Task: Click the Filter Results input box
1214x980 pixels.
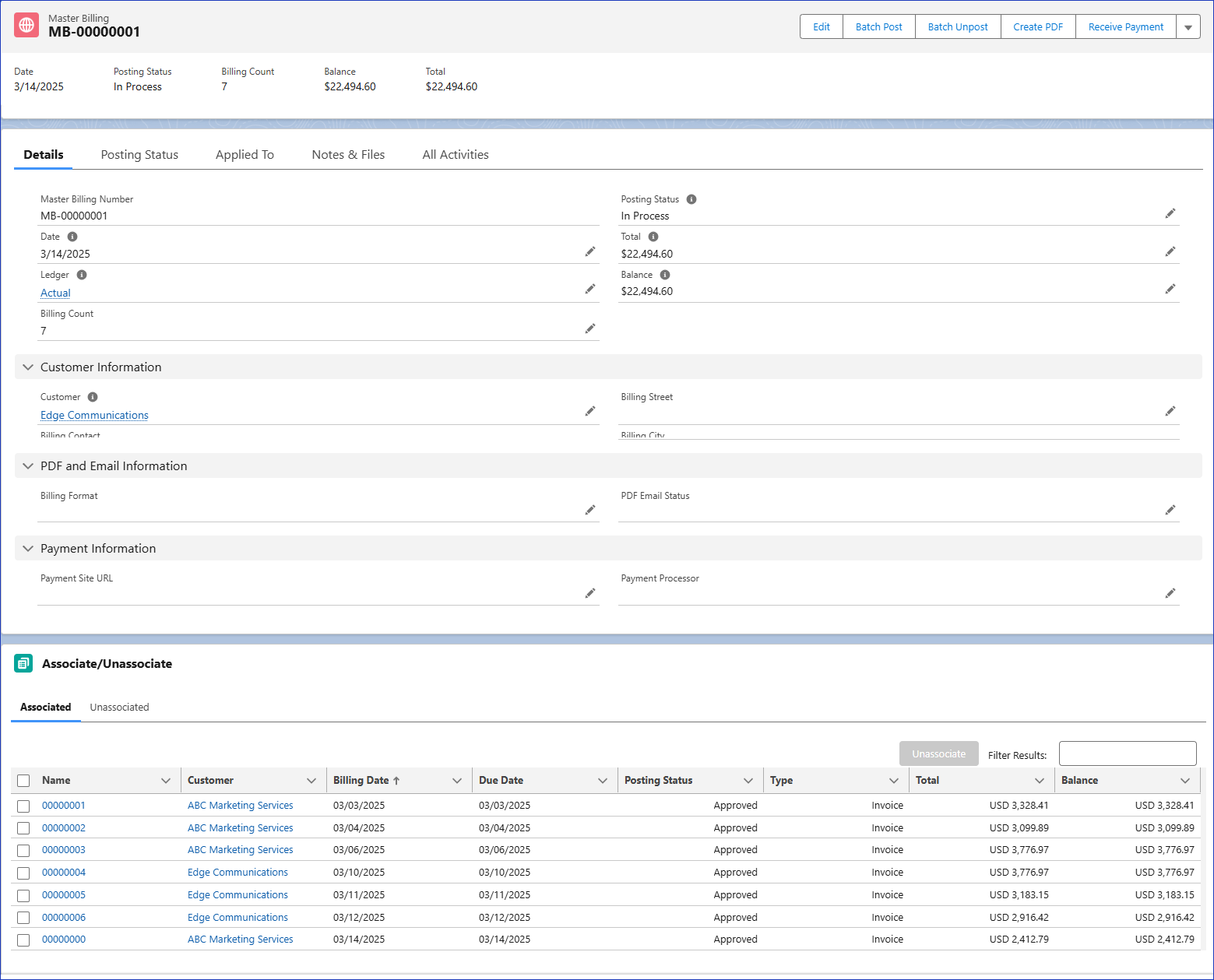Action: tap(1127, 753)
